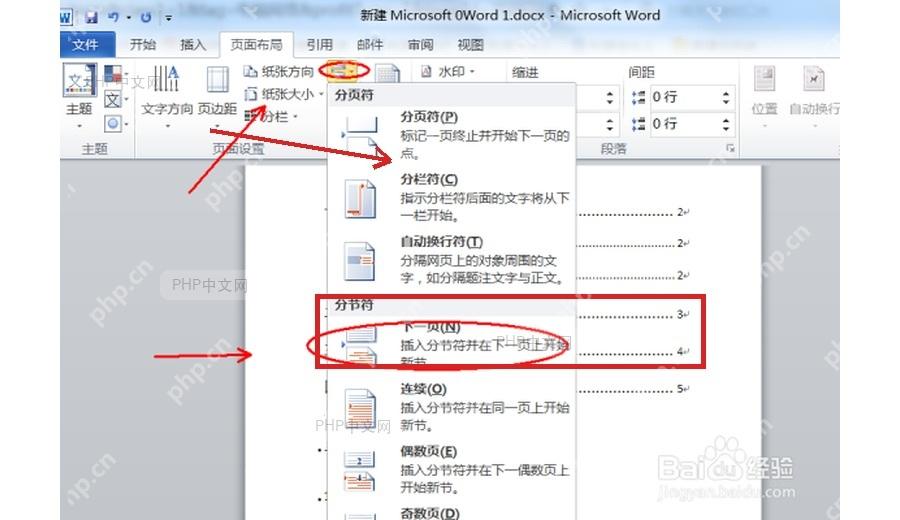Click the spacing-after icon next to second 0 行

(x=638, y=123)
